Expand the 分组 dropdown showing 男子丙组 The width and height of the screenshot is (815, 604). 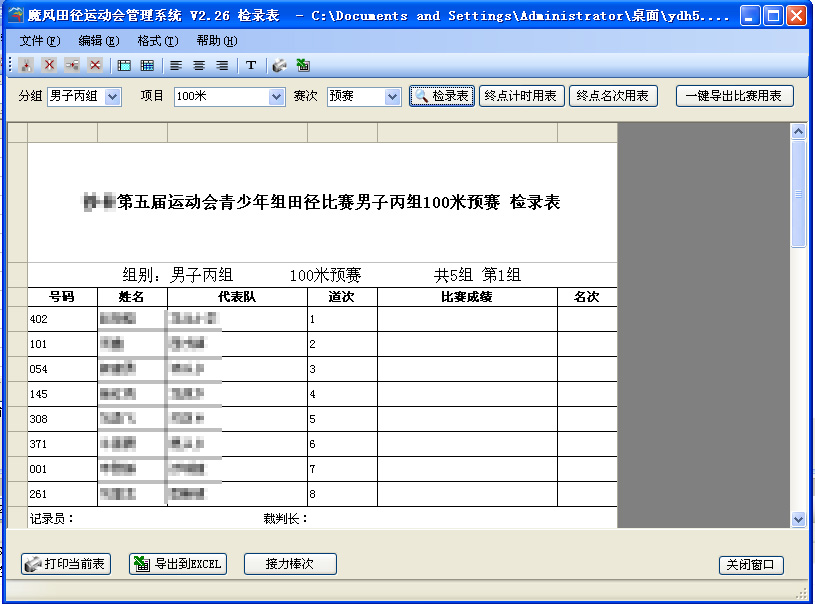tap(112, 97)
